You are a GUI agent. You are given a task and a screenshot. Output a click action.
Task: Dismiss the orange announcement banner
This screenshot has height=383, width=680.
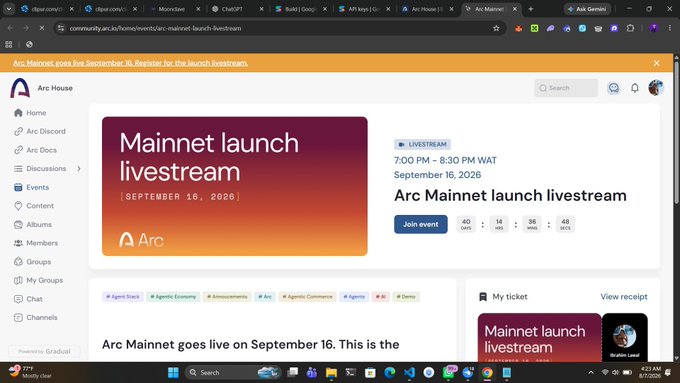[x=657, y=63]
